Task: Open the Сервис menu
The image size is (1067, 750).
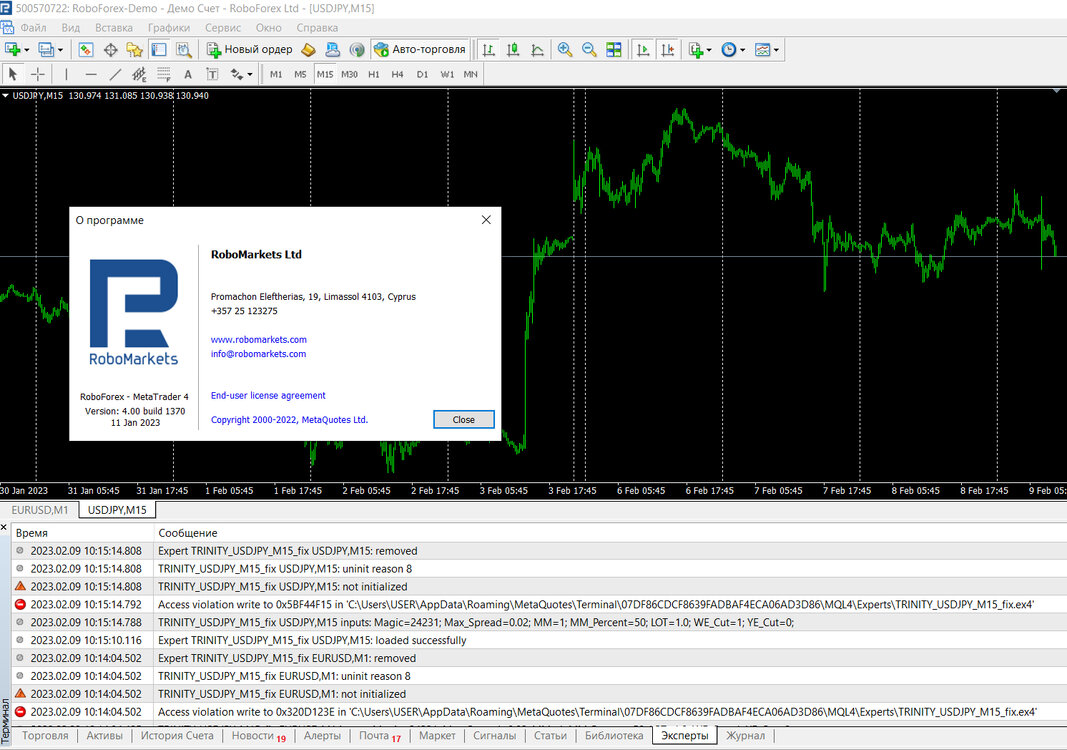Action: pyautogui.click(x=223, y=28)
